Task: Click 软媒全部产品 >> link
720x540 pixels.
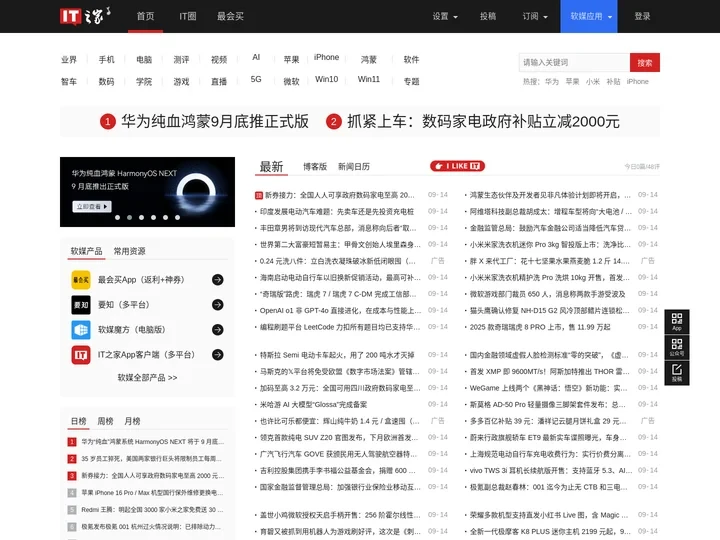Action: tap(147, 377)
